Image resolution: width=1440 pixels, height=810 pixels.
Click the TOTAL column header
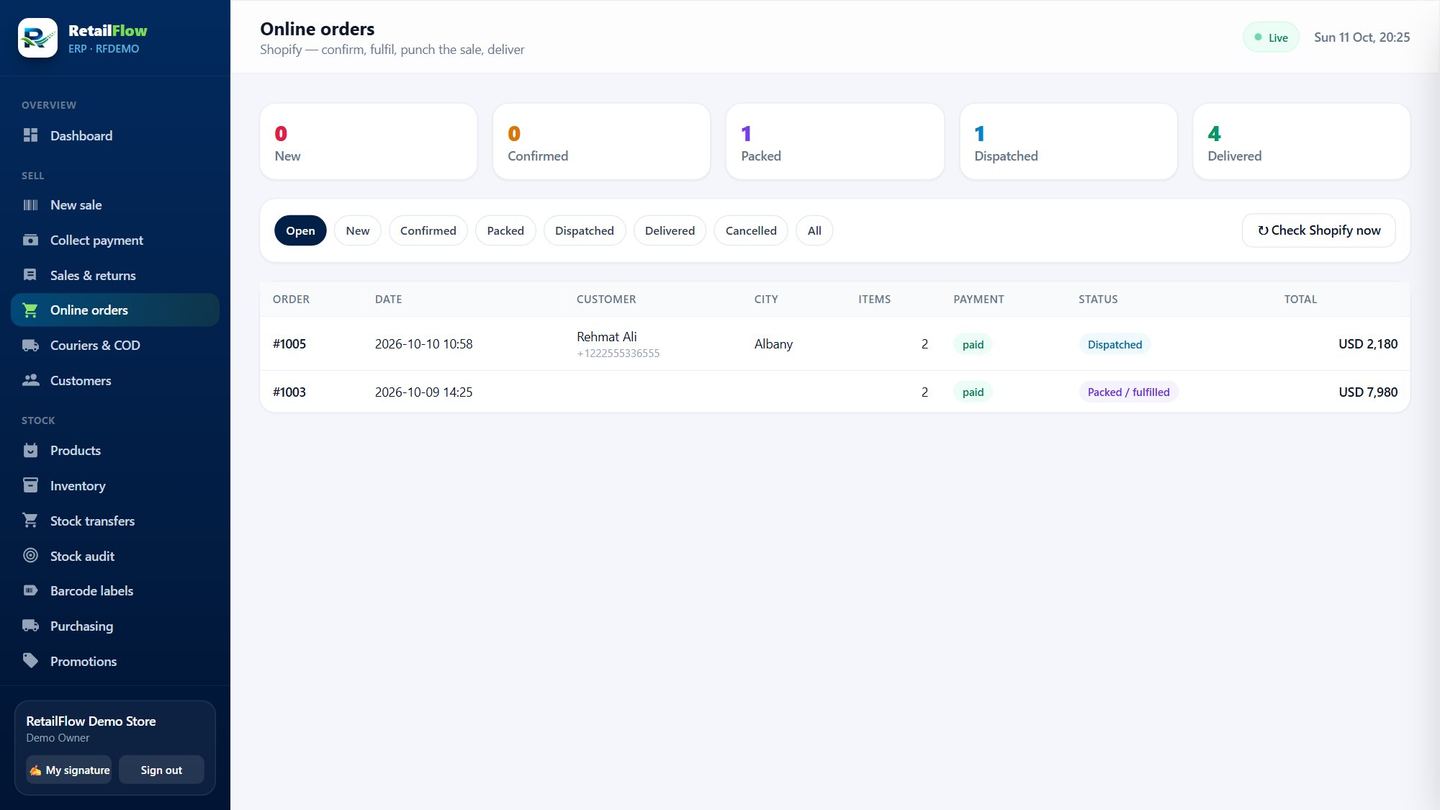coord(1300,299)
